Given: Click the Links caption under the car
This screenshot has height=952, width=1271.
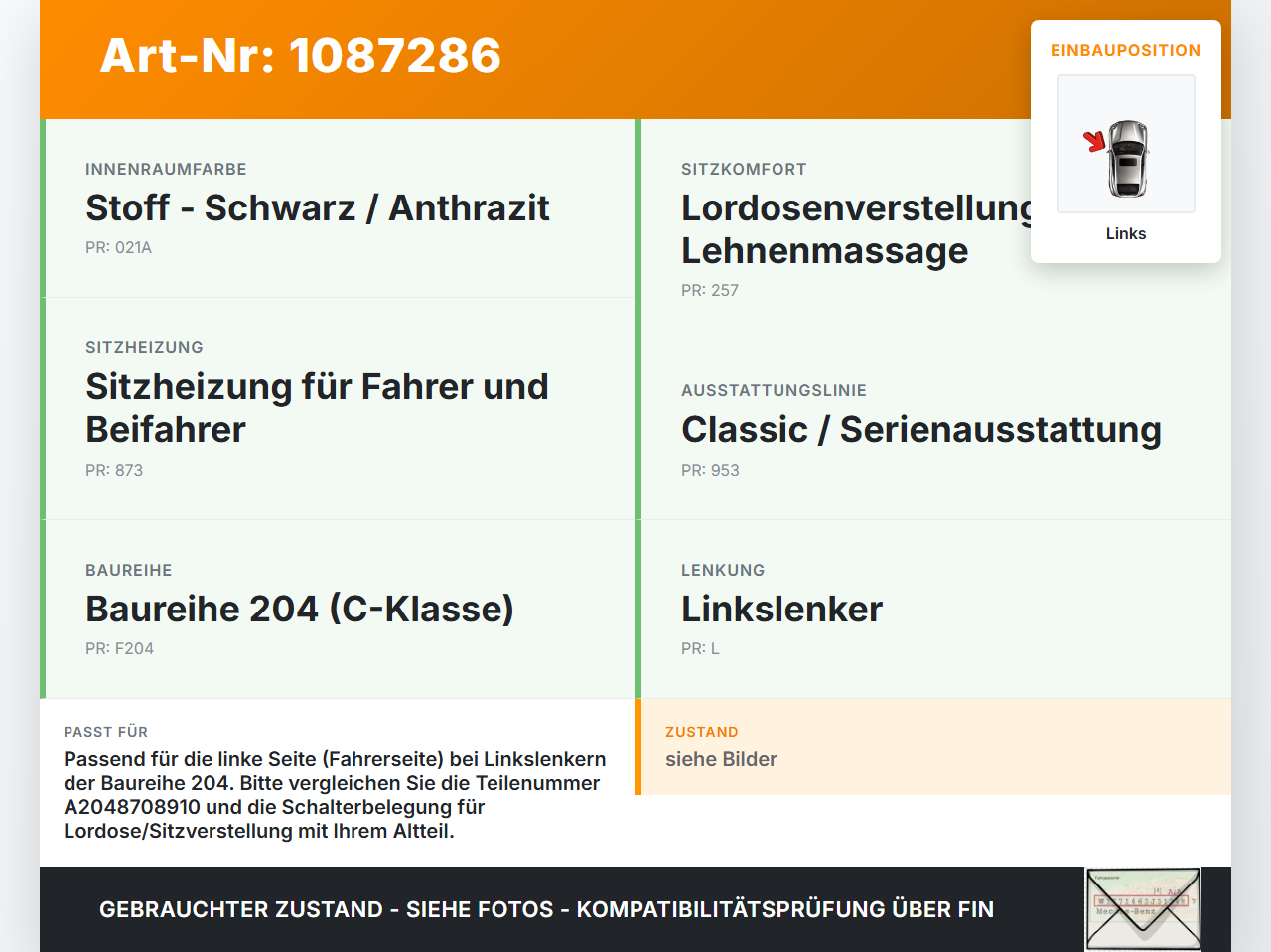Looking at the screenshot, I should [1126, 233].
